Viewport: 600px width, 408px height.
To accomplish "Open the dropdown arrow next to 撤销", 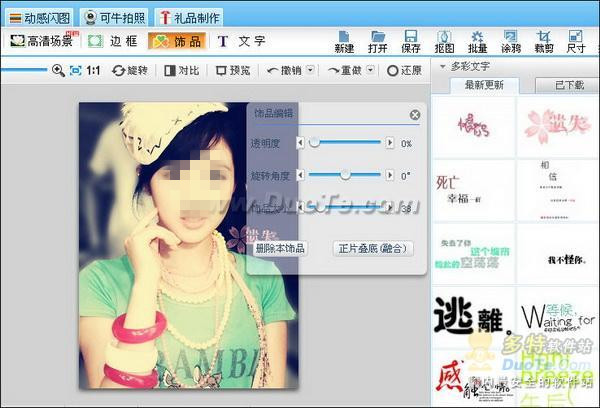I will (310, 71).
